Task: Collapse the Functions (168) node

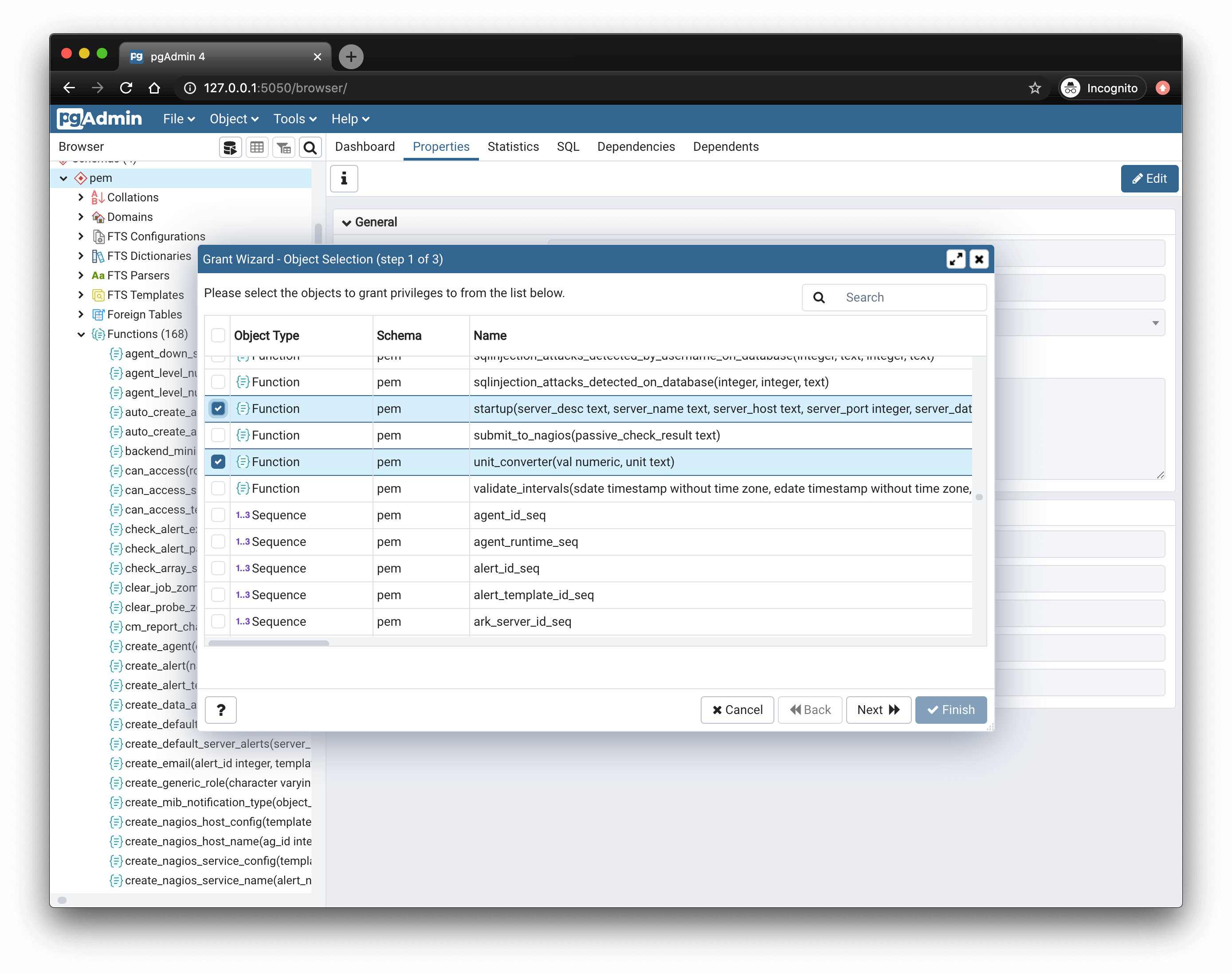Action: point(81,334)
